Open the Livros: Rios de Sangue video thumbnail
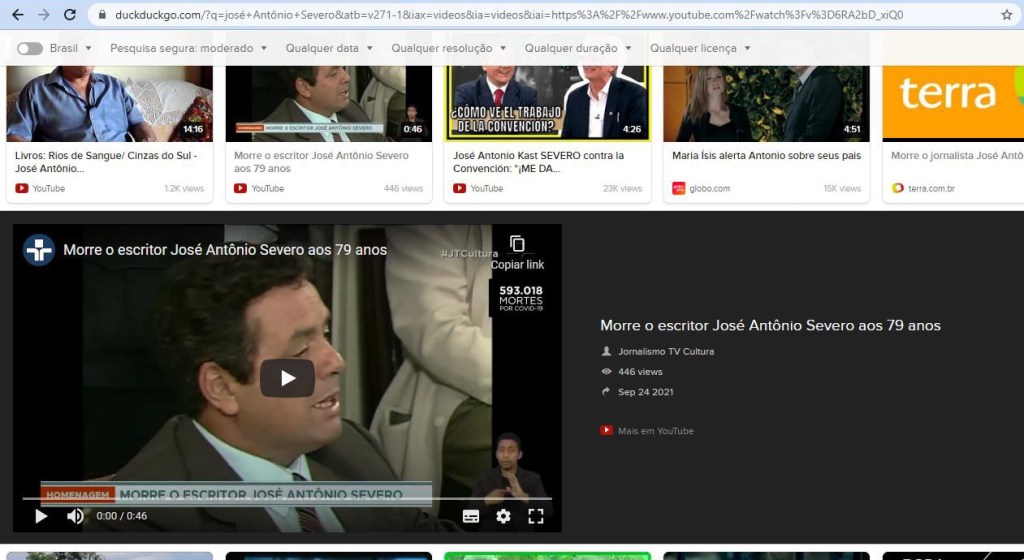The width and height of the screenshot is (1024, 560). tap(109, 103)
